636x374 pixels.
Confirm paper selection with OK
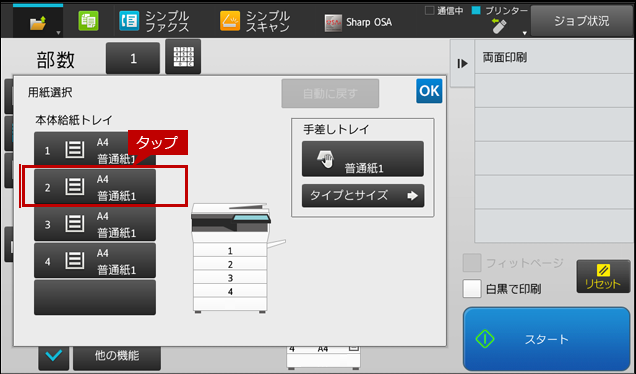[x=429, y=91]
